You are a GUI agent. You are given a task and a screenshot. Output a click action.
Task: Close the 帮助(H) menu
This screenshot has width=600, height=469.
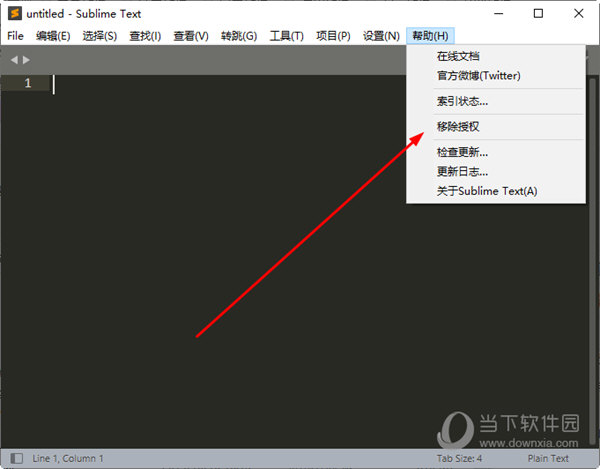click(430, 36)
